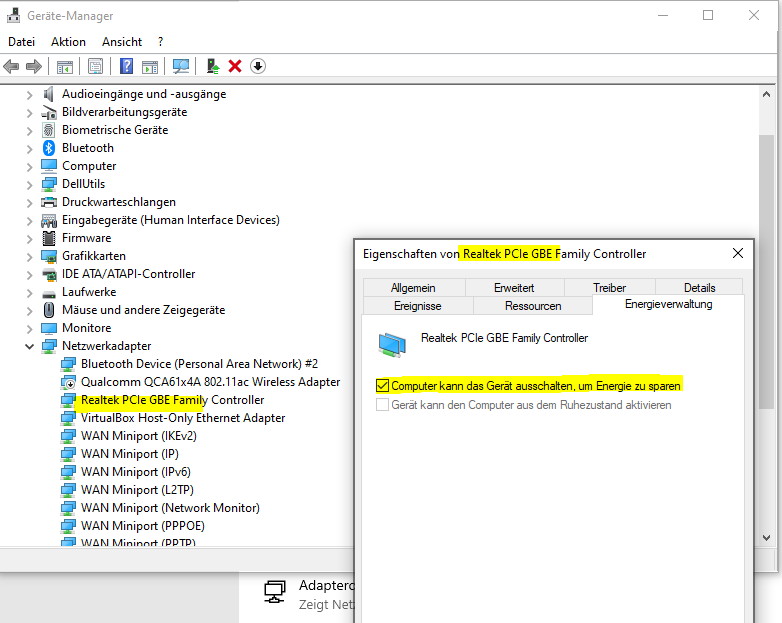Select WAN Miniport (Network Monitor)
The width and height of the screenshot is (782, 623).
(x=170, y=508)
